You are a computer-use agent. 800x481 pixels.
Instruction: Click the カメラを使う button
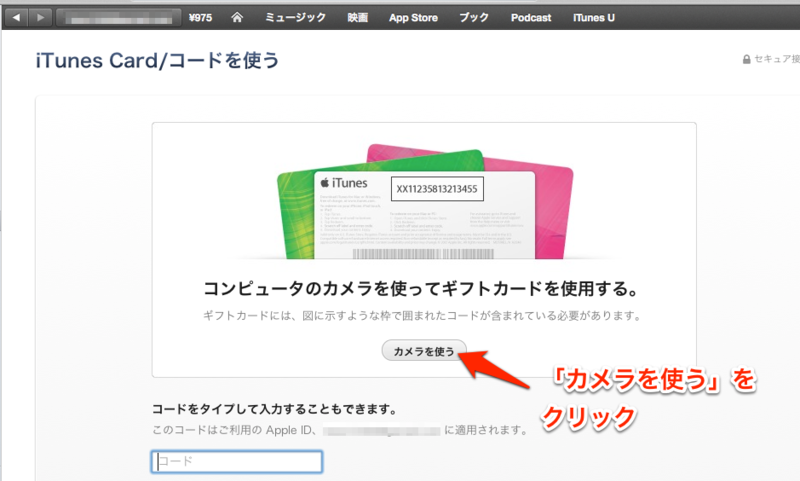coord(424,351)
